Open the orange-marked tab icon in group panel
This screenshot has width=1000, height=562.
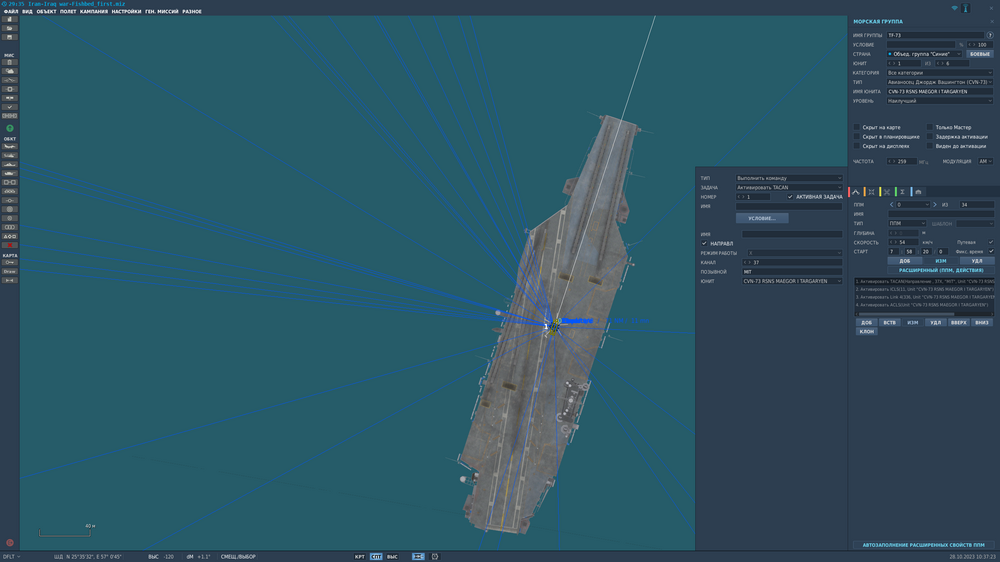pos(871,192)
